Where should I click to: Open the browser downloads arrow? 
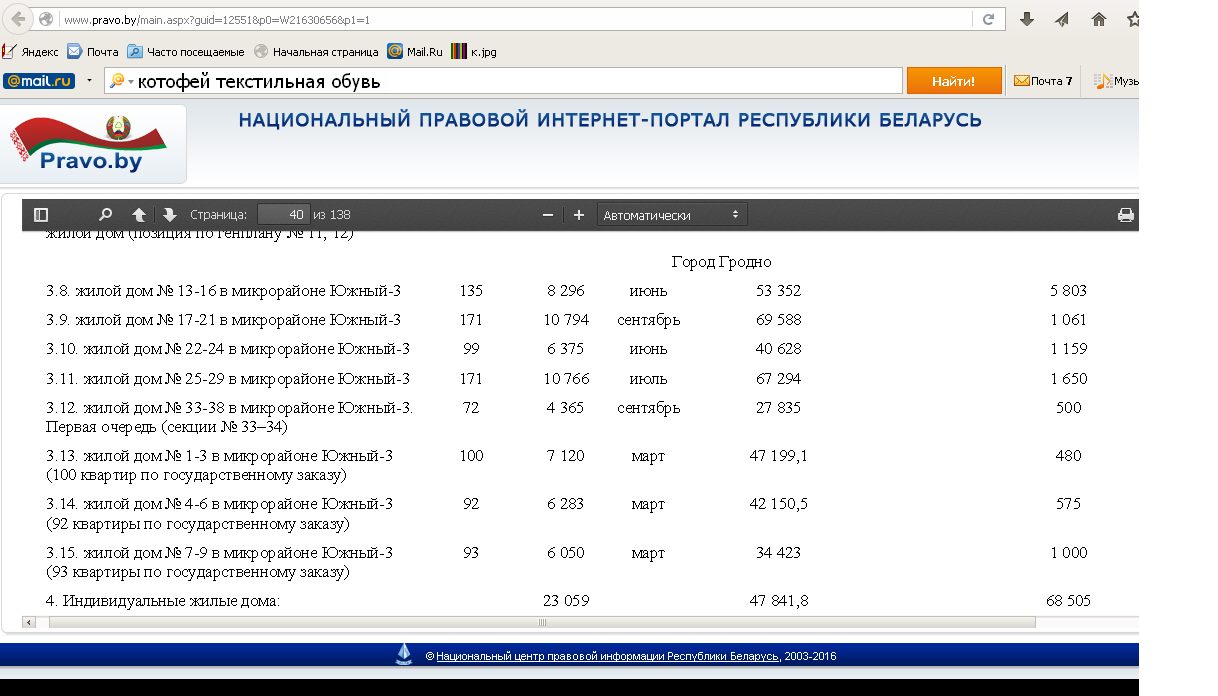[1026, 19]
